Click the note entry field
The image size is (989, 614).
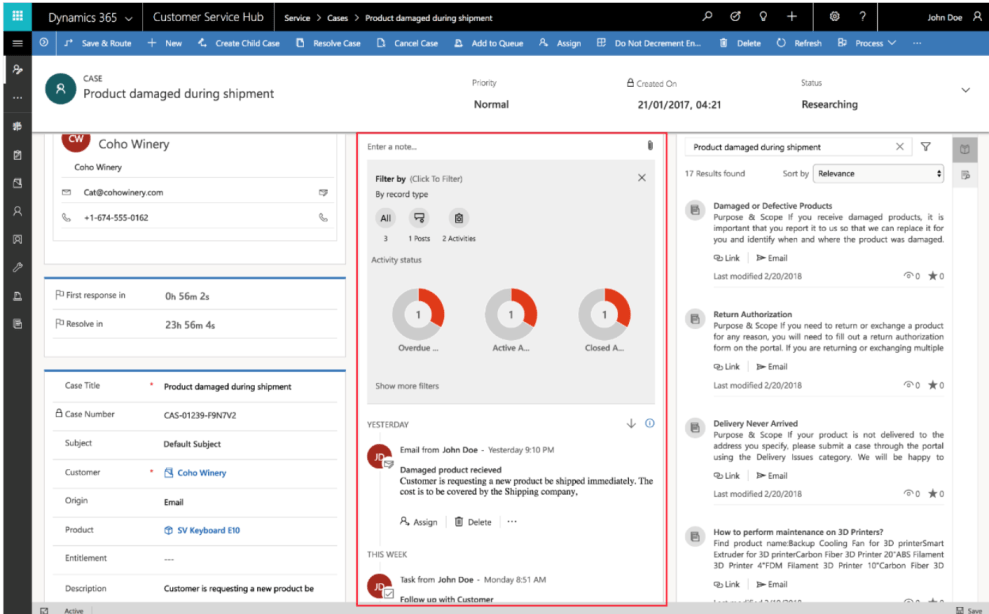pyautogui.click(x=503, y=146)
